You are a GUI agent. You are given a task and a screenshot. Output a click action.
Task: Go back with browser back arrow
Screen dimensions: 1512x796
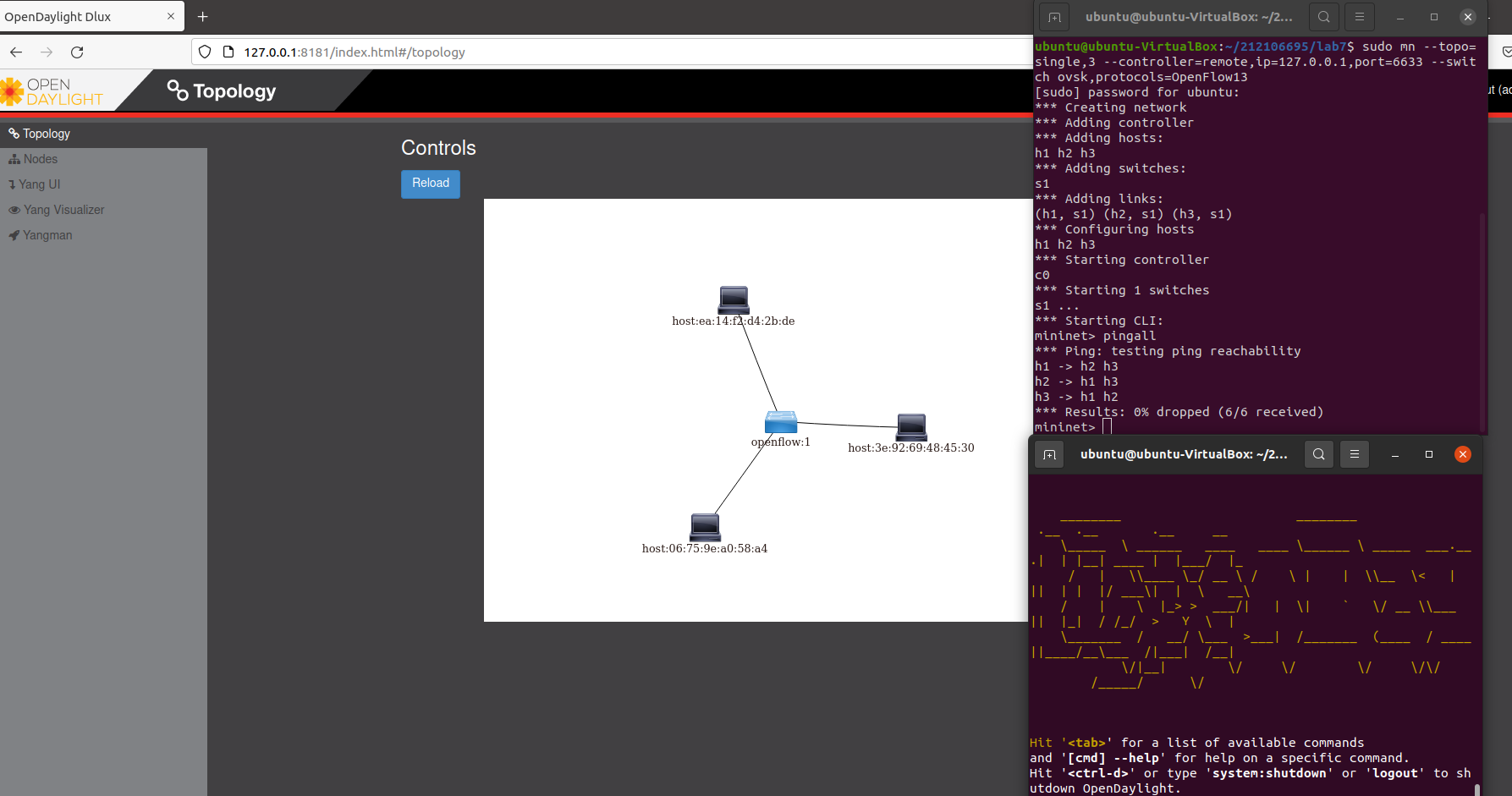(x=16, y=52)
